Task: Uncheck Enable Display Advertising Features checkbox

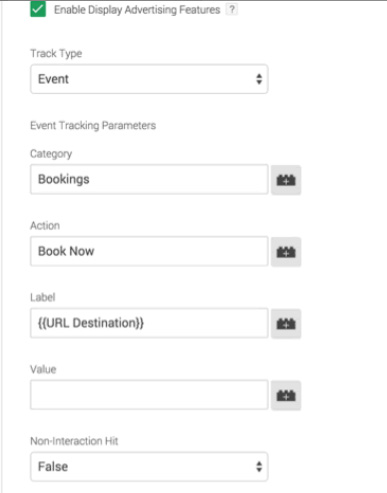Action: coord(38,9)
